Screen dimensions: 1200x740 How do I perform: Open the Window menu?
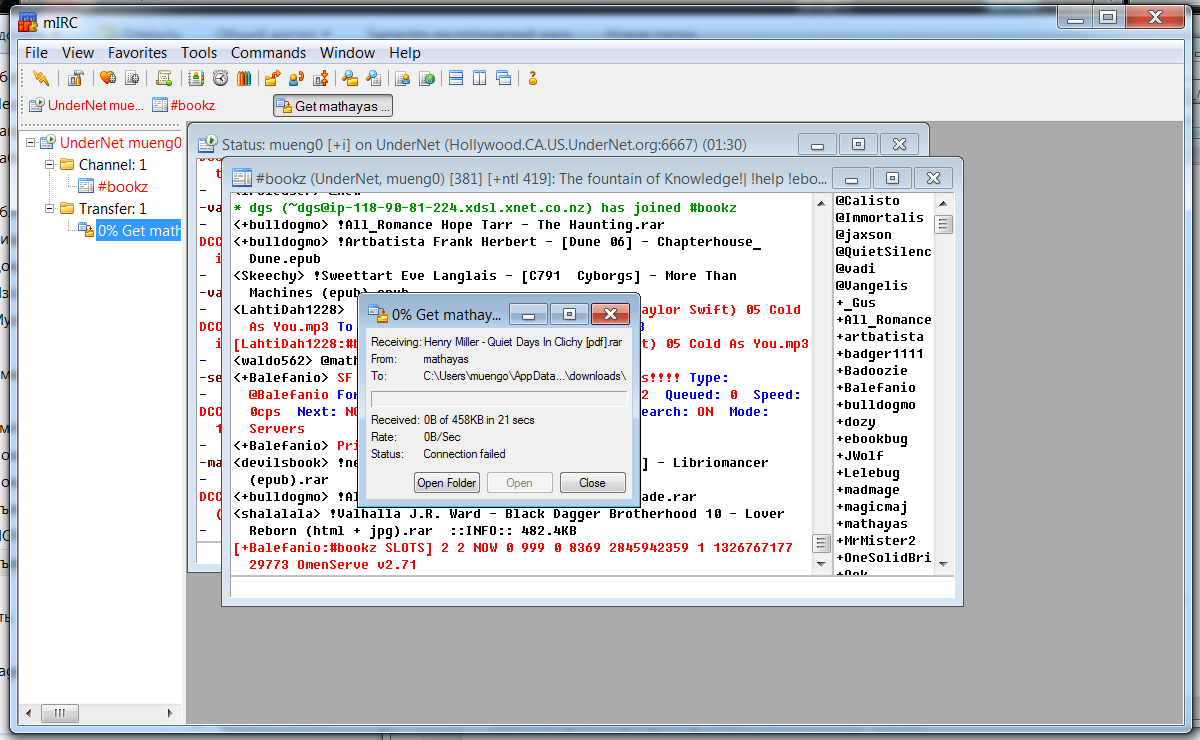tap(347, 53)
